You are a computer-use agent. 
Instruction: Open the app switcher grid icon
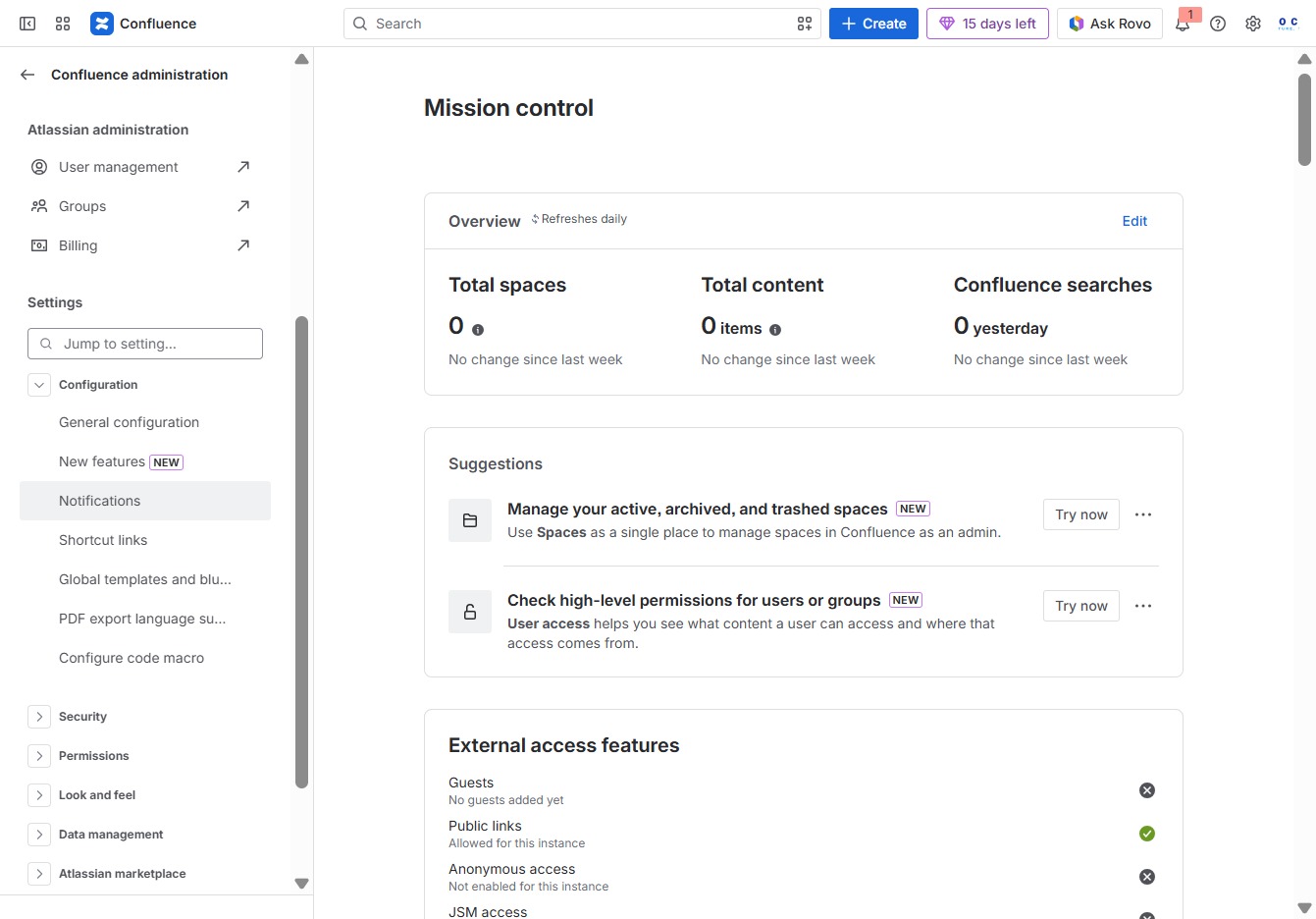63,24
